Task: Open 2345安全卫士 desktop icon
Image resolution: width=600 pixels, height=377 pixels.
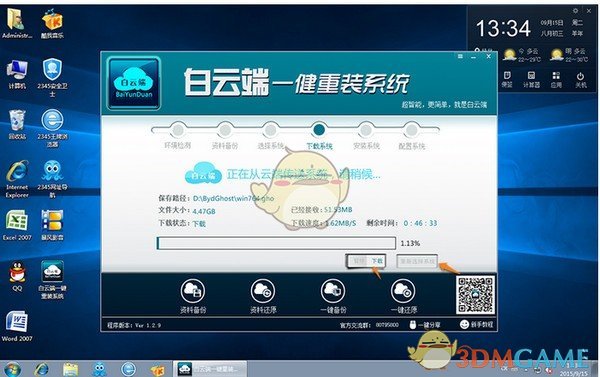Action: point(52,78)
